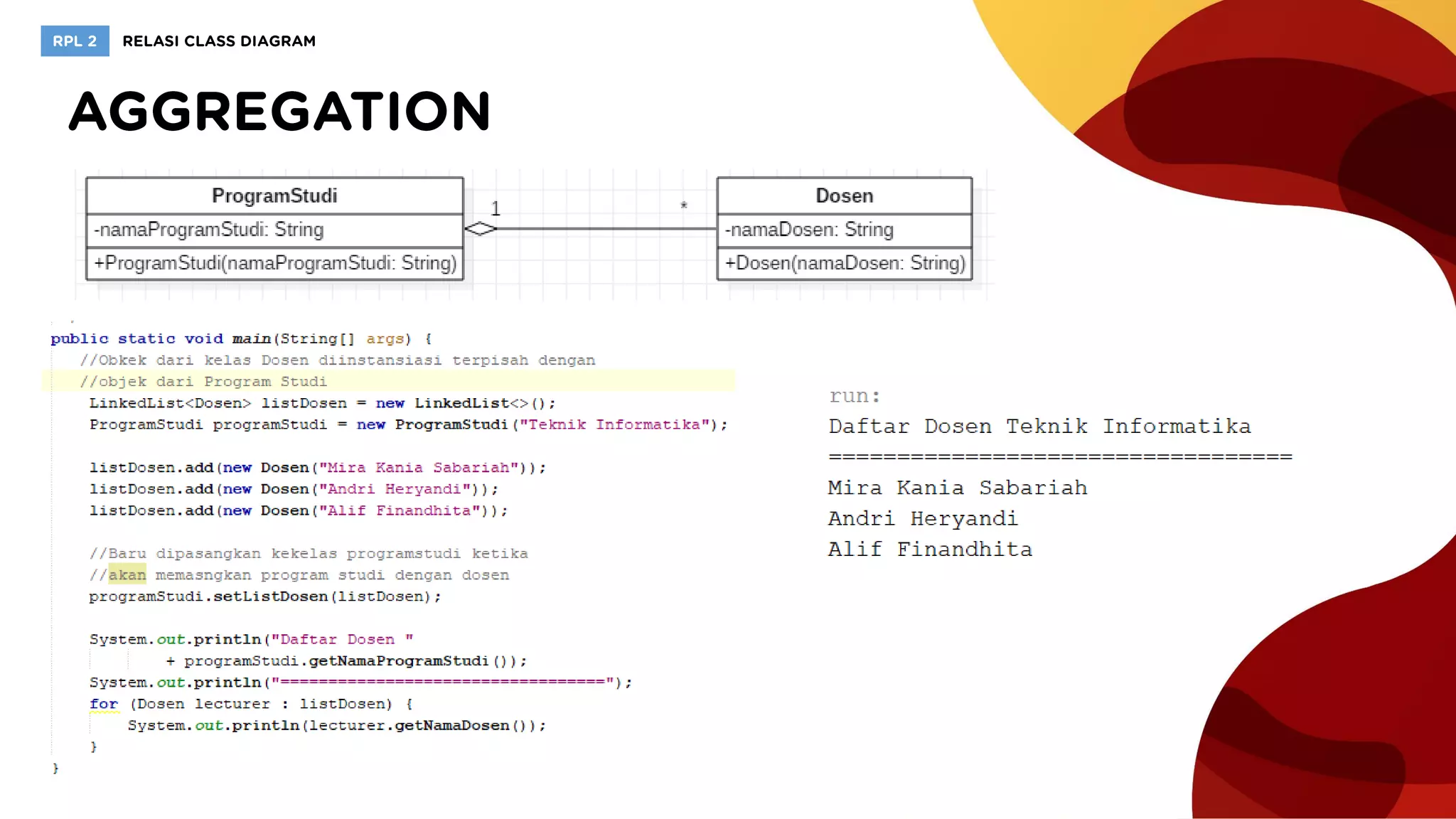Screen dimensions: 1456x819
Task: Click the RELASI CLASS DIAGRAM header text
Action: [x=219, y=41]
